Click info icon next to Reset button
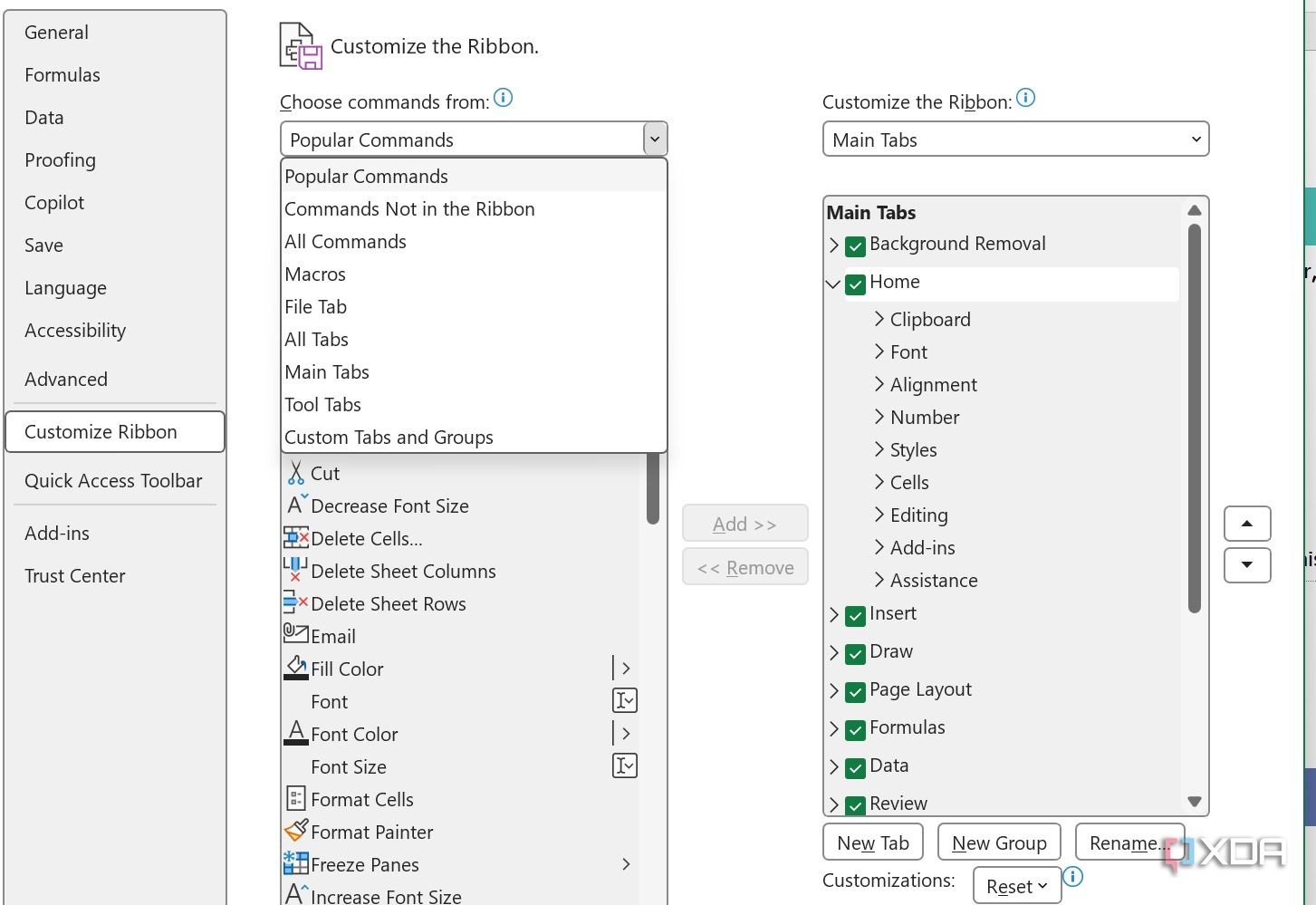The width and height of the screenshot is (1316, 905). [x=1073, y=876]
